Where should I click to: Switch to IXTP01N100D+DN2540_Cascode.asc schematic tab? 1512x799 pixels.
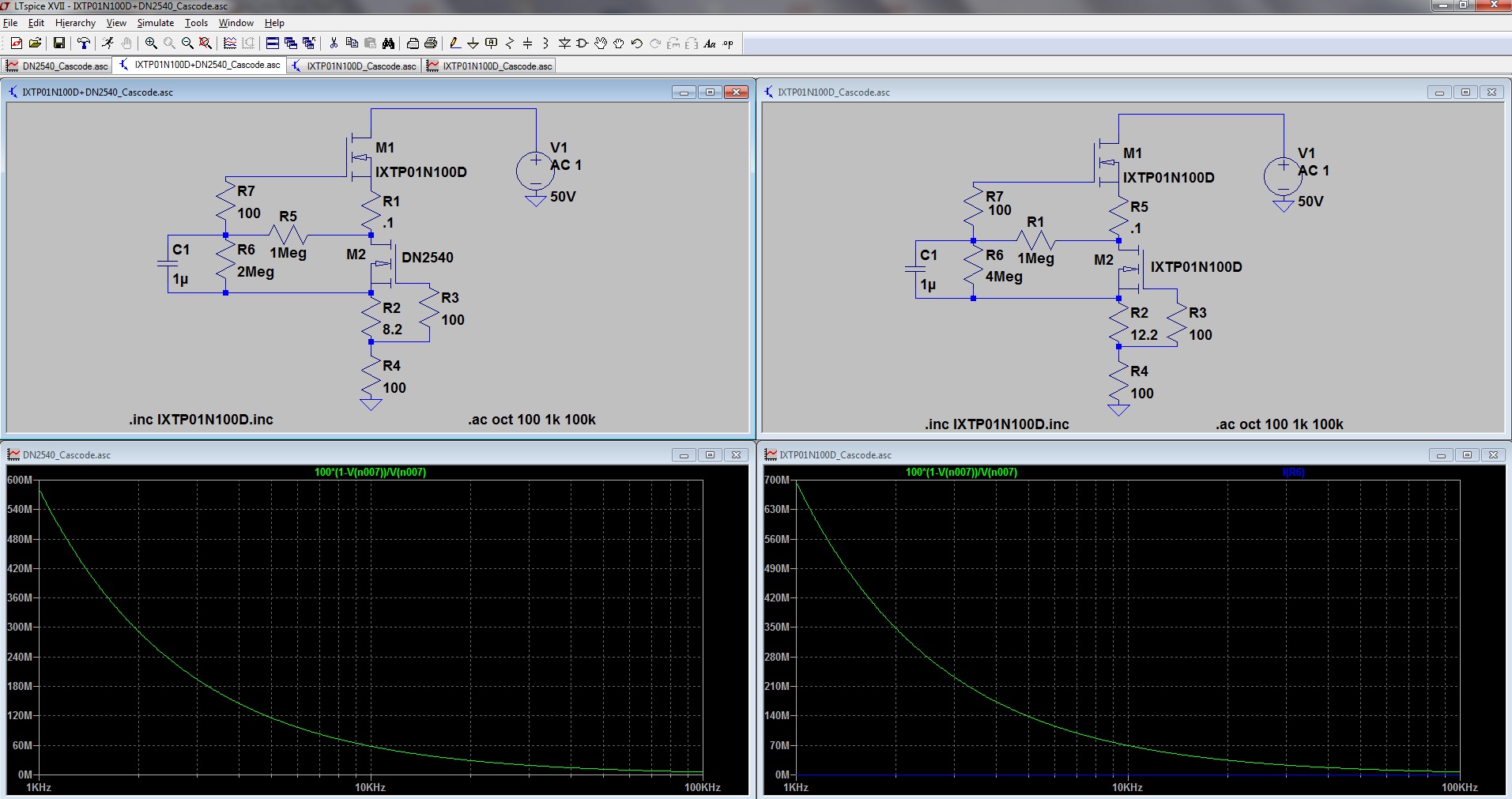point(200,65)
